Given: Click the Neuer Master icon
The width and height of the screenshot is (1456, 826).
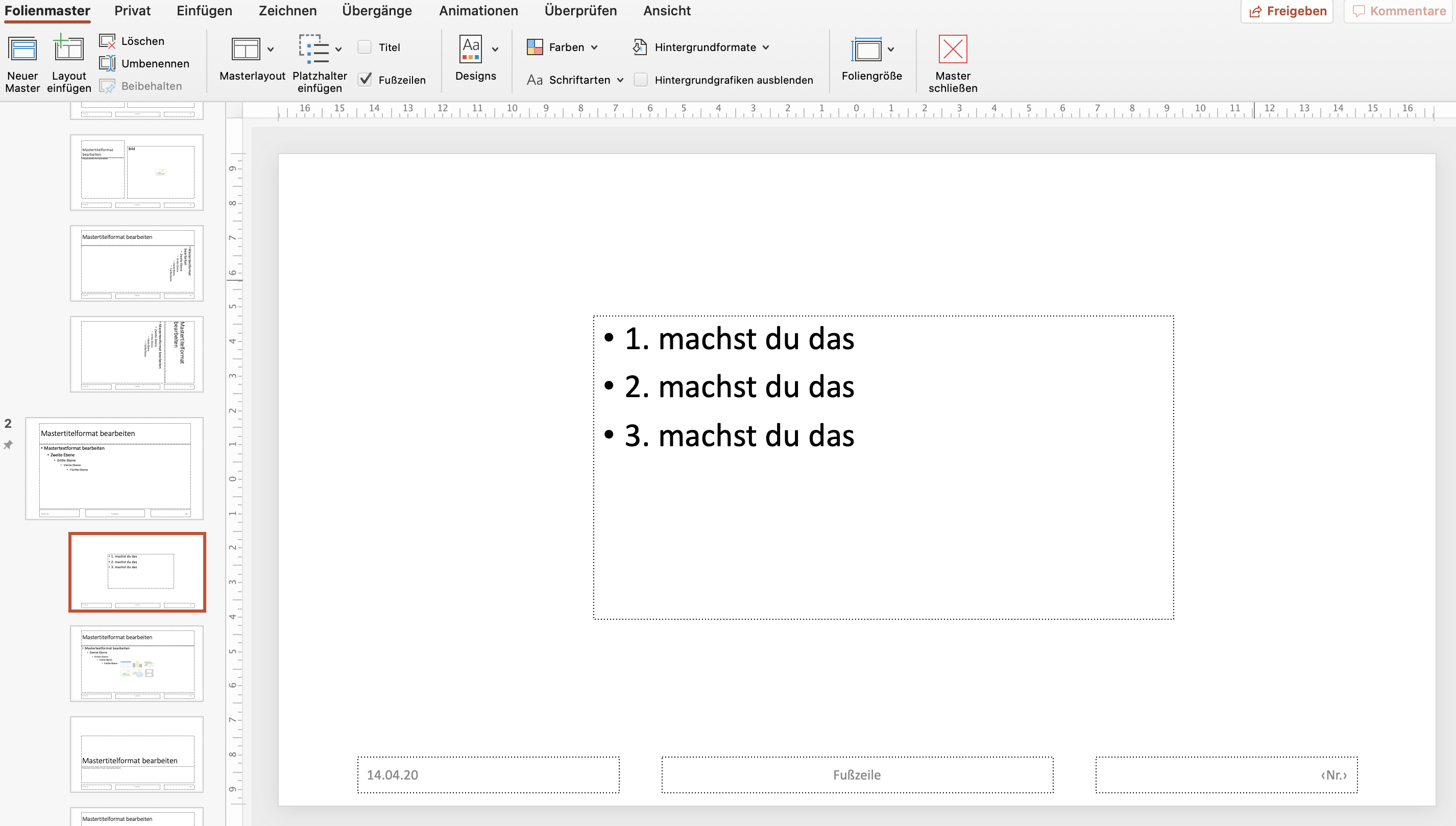Looking at the screenshot, I should [x=22, y=50].
